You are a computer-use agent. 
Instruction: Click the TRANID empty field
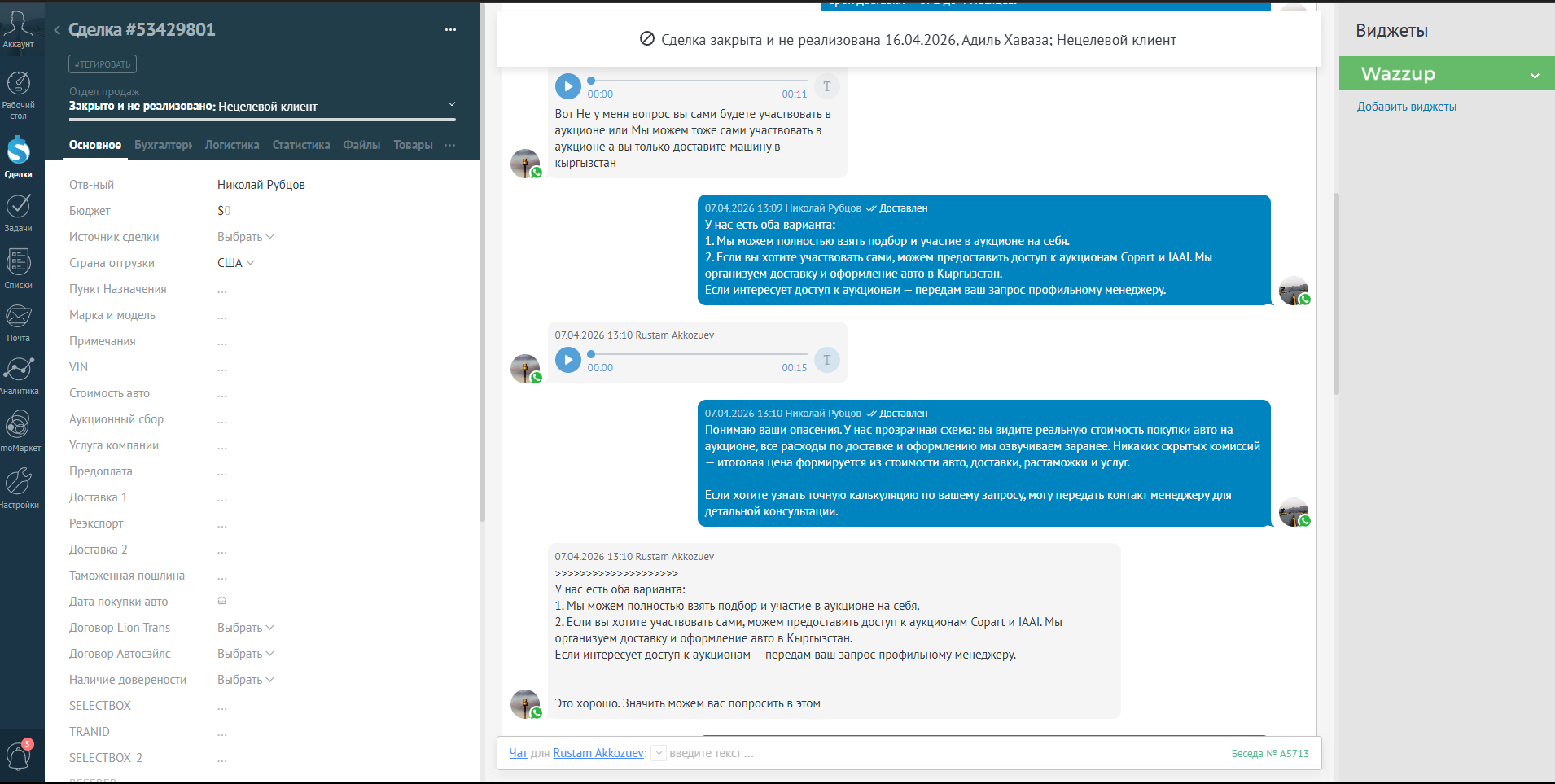coord(222,733)
